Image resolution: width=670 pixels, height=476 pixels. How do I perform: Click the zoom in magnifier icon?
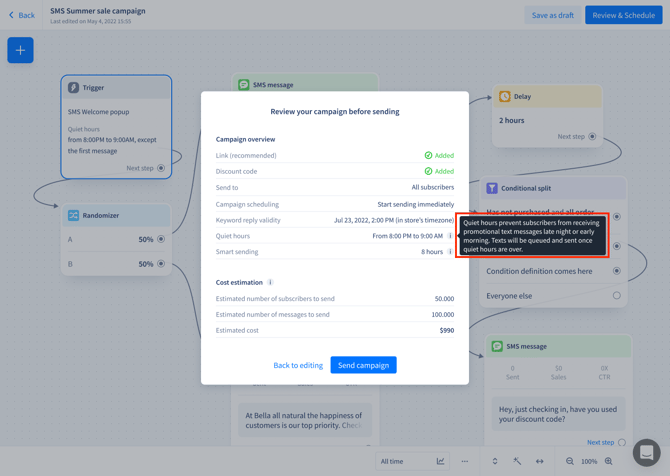[608, 461]
